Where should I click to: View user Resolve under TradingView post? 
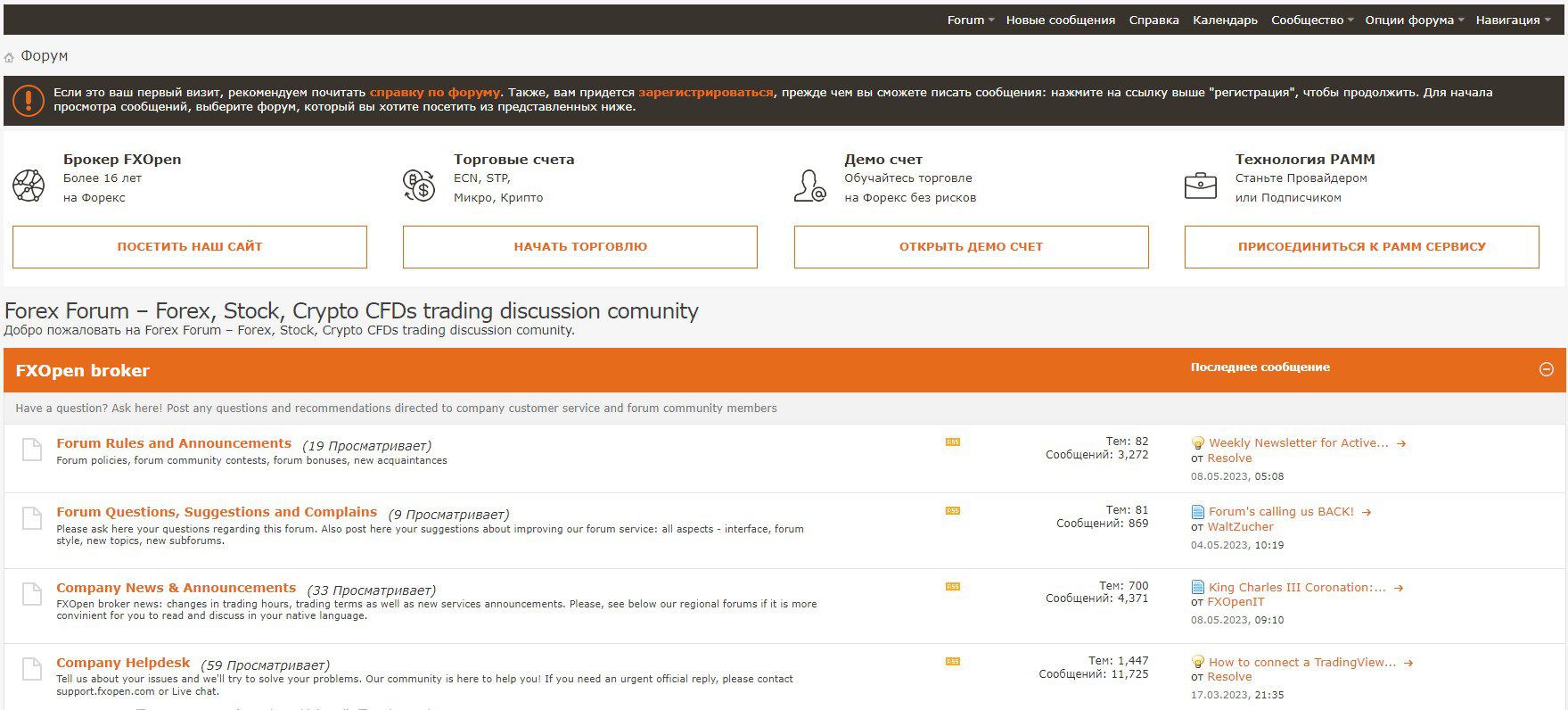[1229, 677]
